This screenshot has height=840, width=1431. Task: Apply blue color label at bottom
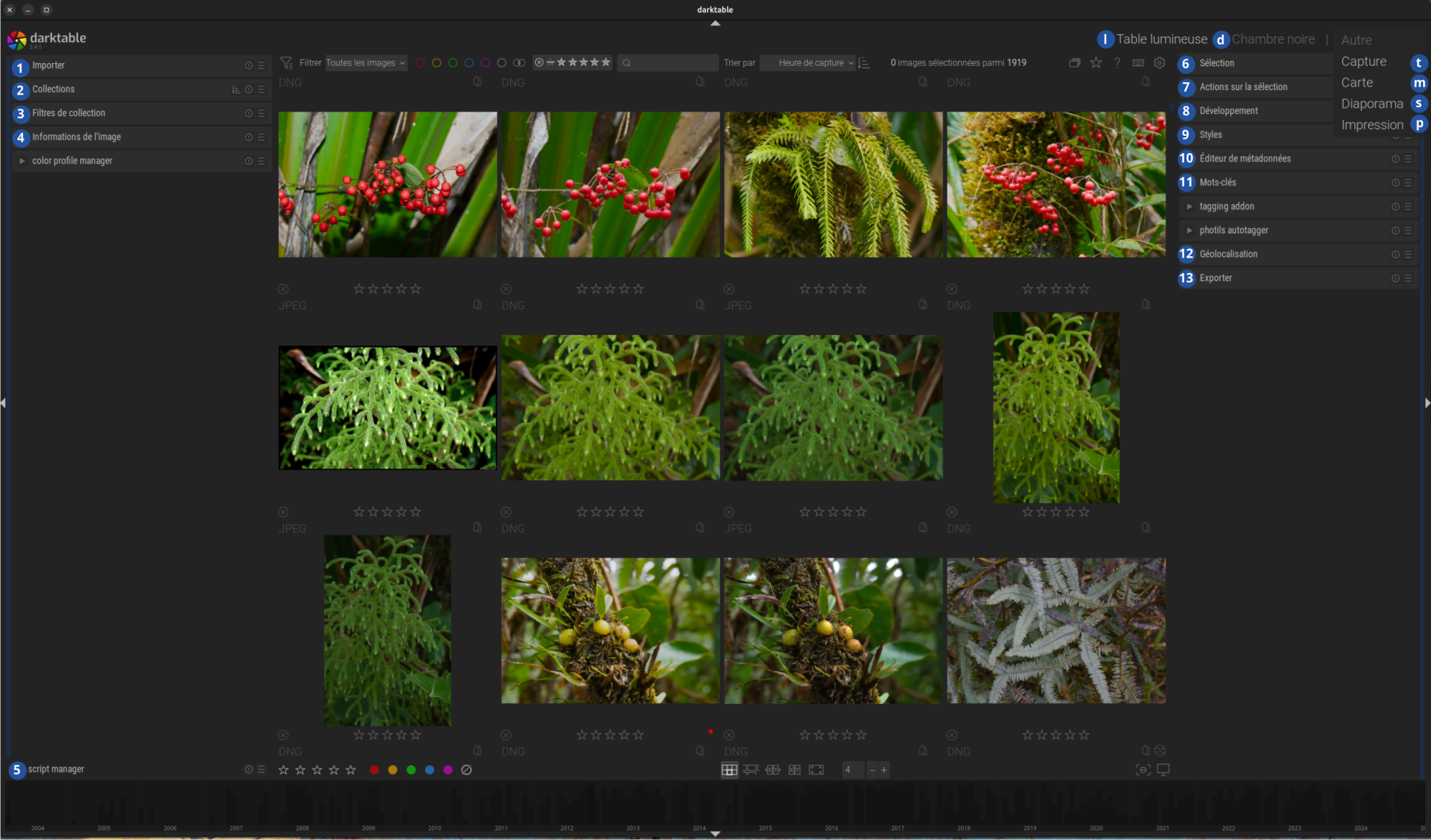(x=429, y=770)
